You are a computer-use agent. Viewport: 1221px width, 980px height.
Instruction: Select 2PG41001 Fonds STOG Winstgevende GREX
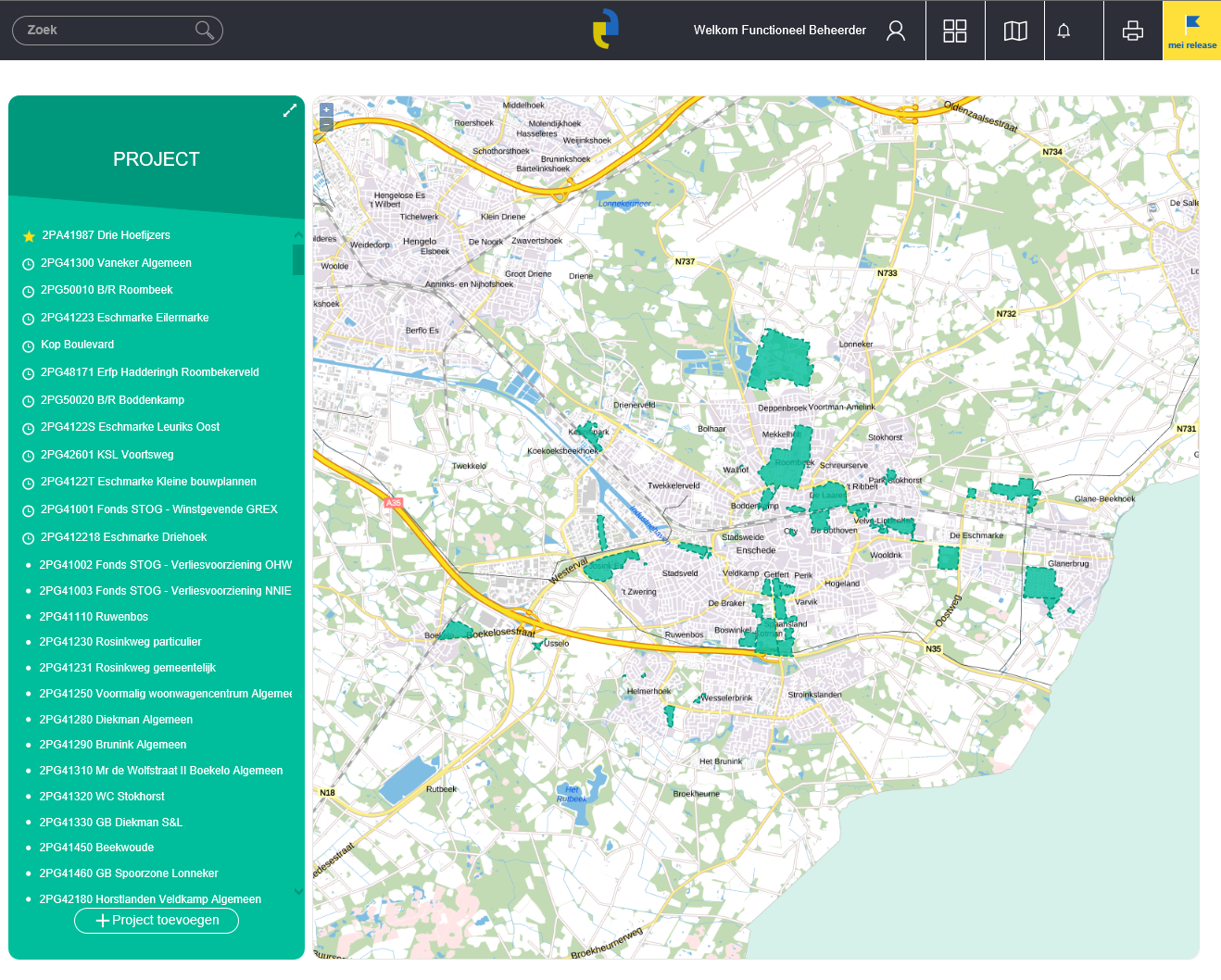click(159, 509)
